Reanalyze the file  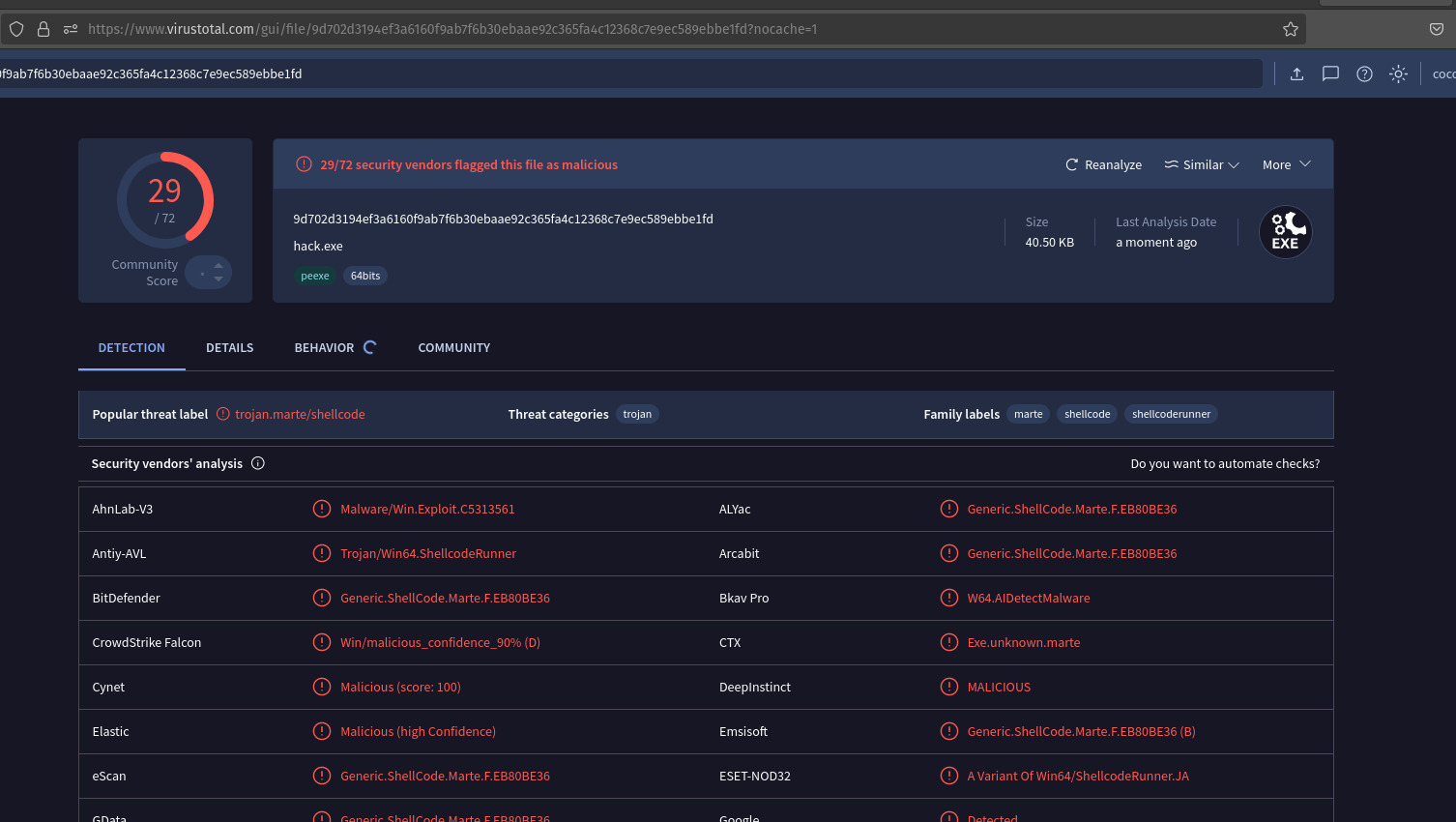point(1103,164)
